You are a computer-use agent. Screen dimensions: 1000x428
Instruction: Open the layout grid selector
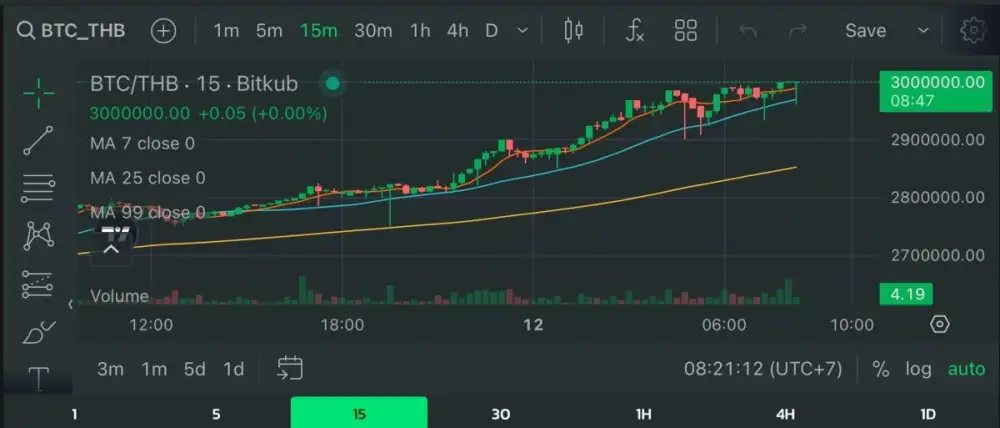click(x=686, y=30)
